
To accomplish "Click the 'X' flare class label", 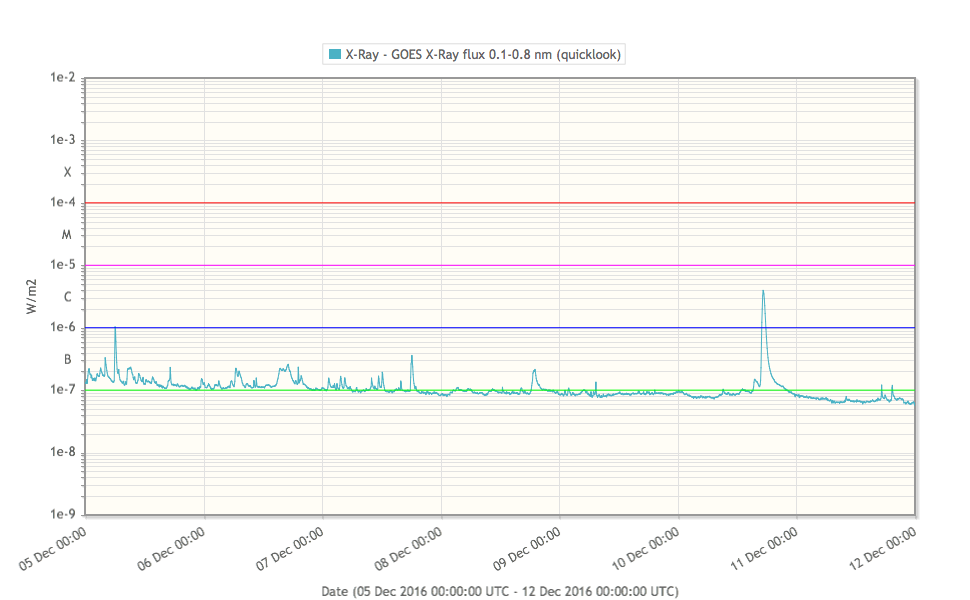I will click(67, 173).
